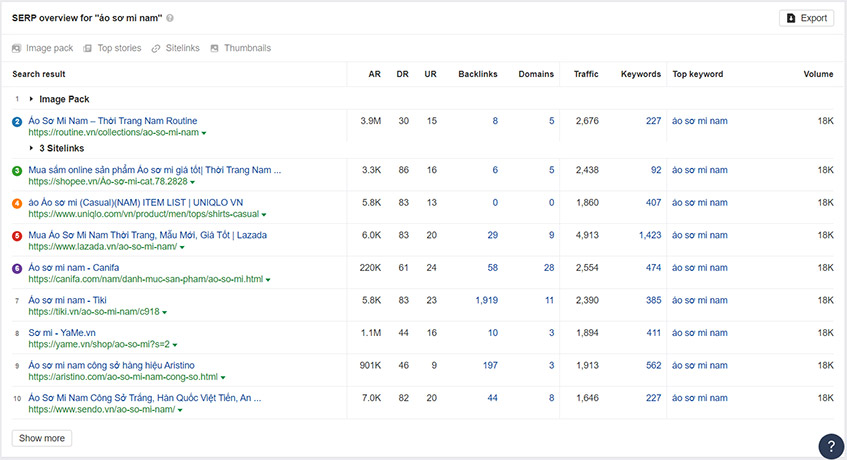Click the Image pack feature icon
This screenshot has width=847, height=460.
coord(17,48)
